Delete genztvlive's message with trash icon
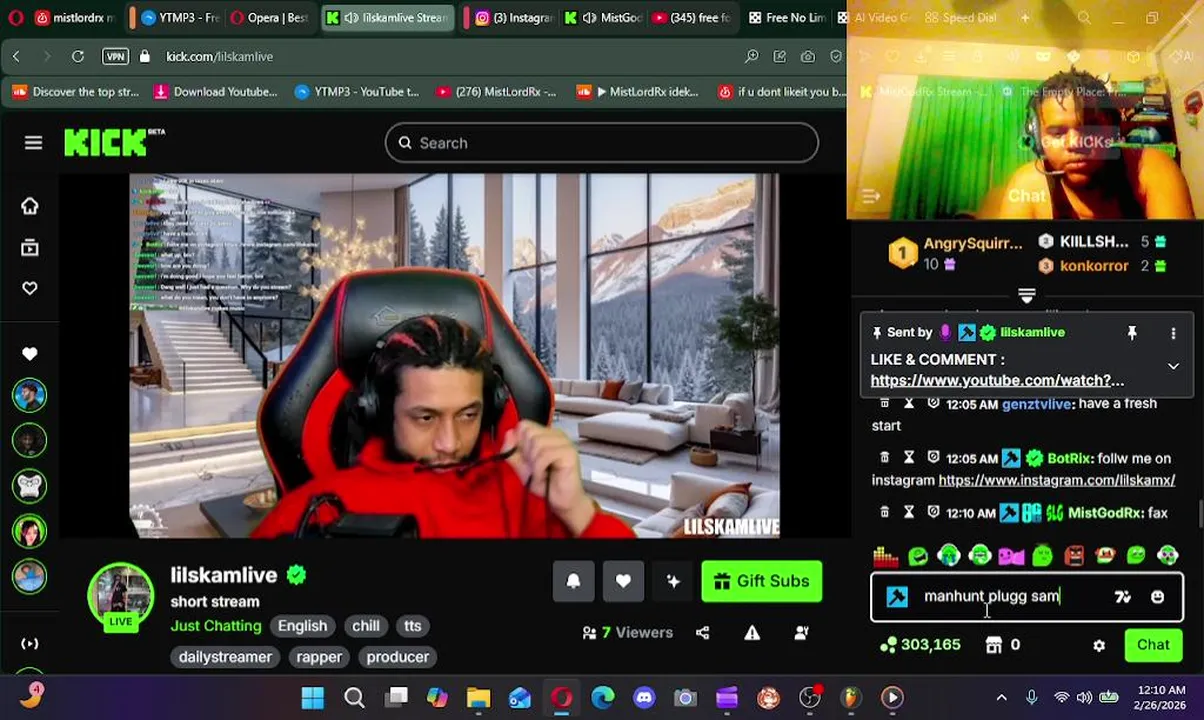This screenshot has width=1204, height=720. pos(884,403)
